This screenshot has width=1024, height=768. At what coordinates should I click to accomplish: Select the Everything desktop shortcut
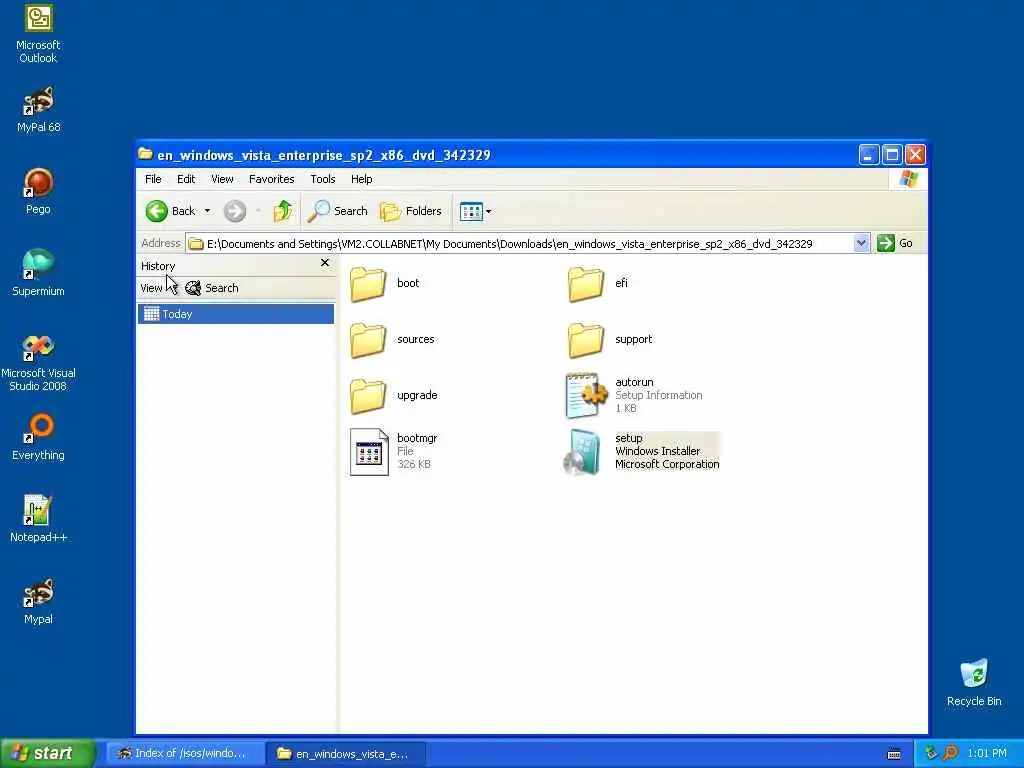coord(39,437)
